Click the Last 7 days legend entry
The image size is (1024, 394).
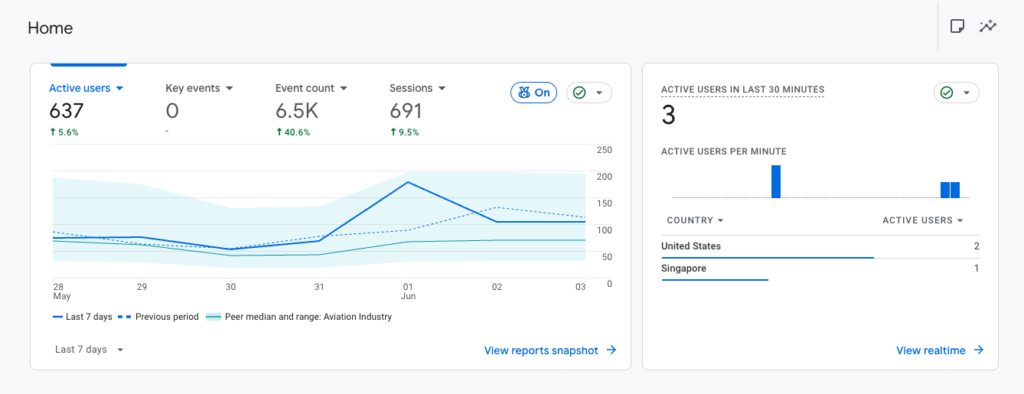point(82,317)
